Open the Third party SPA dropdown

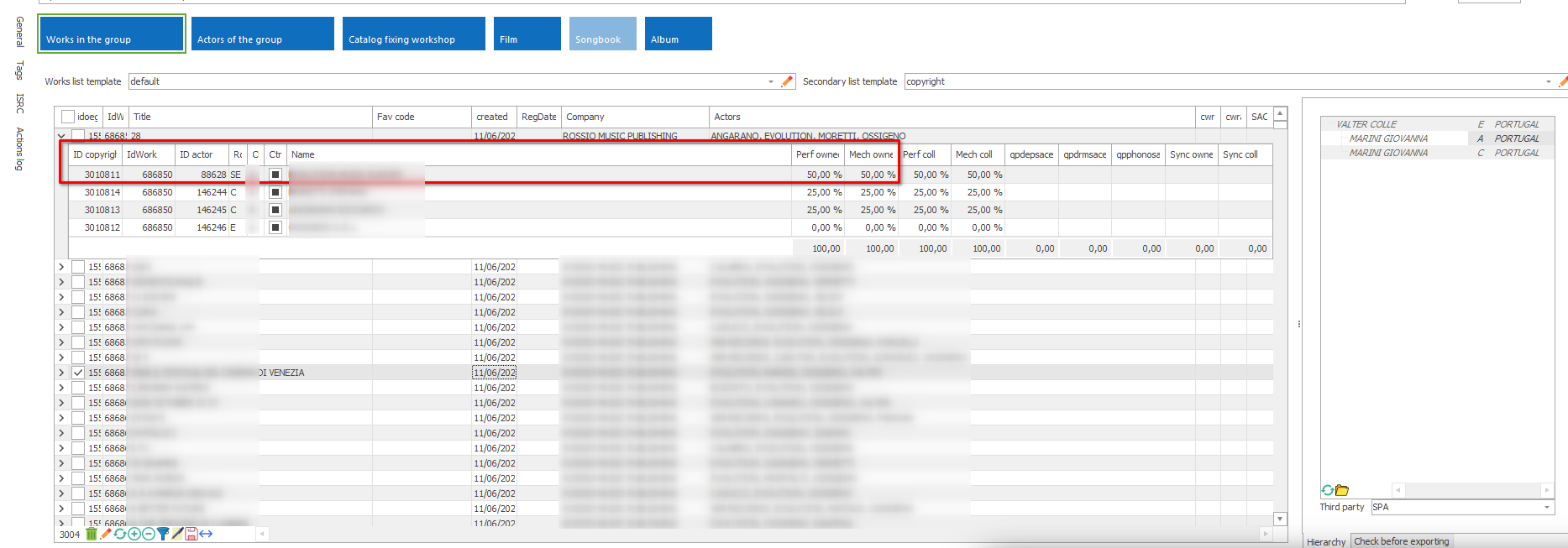tap(1546, 507)
